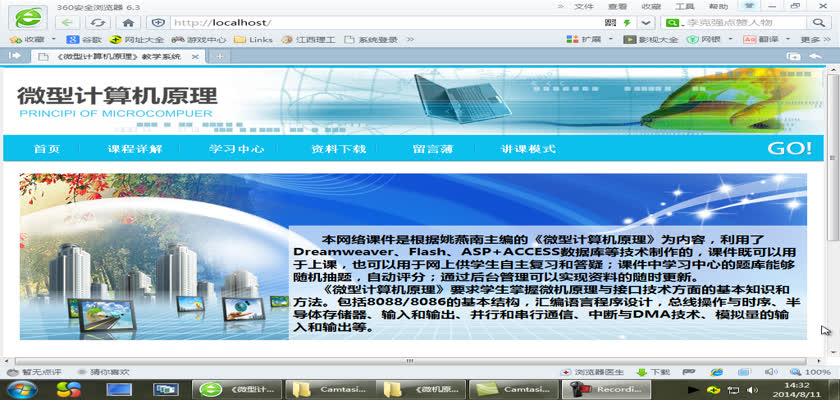Open the 谷歌 bookmark
This screenshot has height=400, width=840.
click(x=84, y=40)
